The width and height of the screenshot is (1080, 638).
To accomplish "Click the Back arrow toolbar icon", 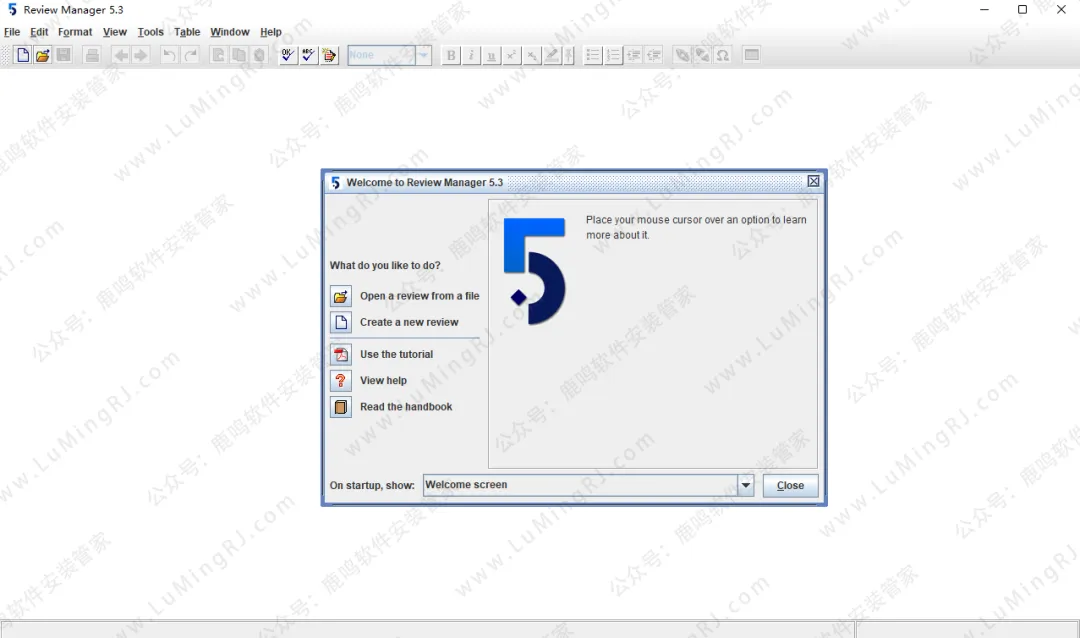I will 121,55.
